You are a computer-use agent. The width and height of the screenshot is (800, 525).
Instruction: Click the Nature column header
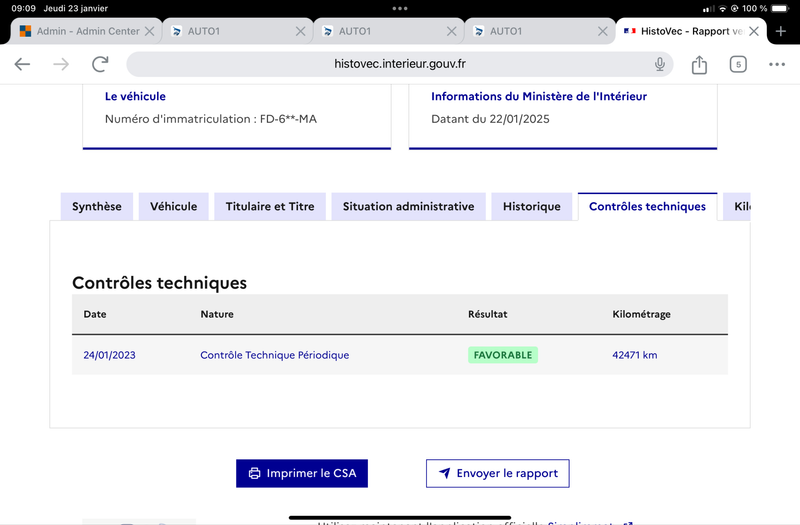click(x=217, y=314)
